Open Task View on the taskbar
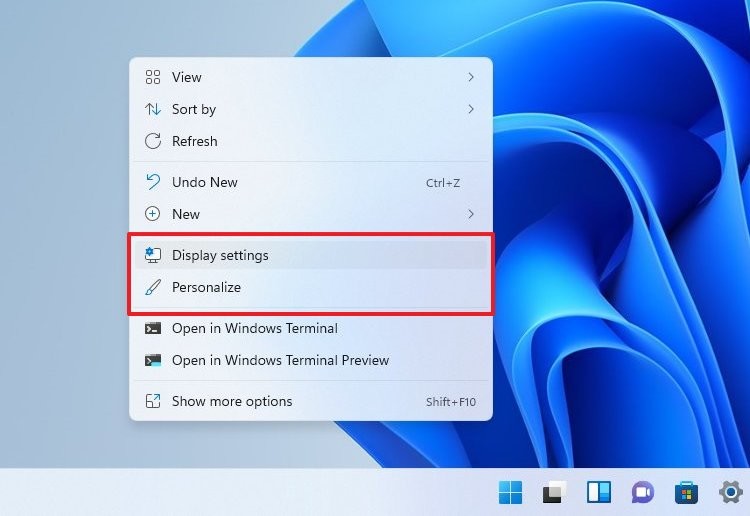750x516 pixels. tap(555, 492)
